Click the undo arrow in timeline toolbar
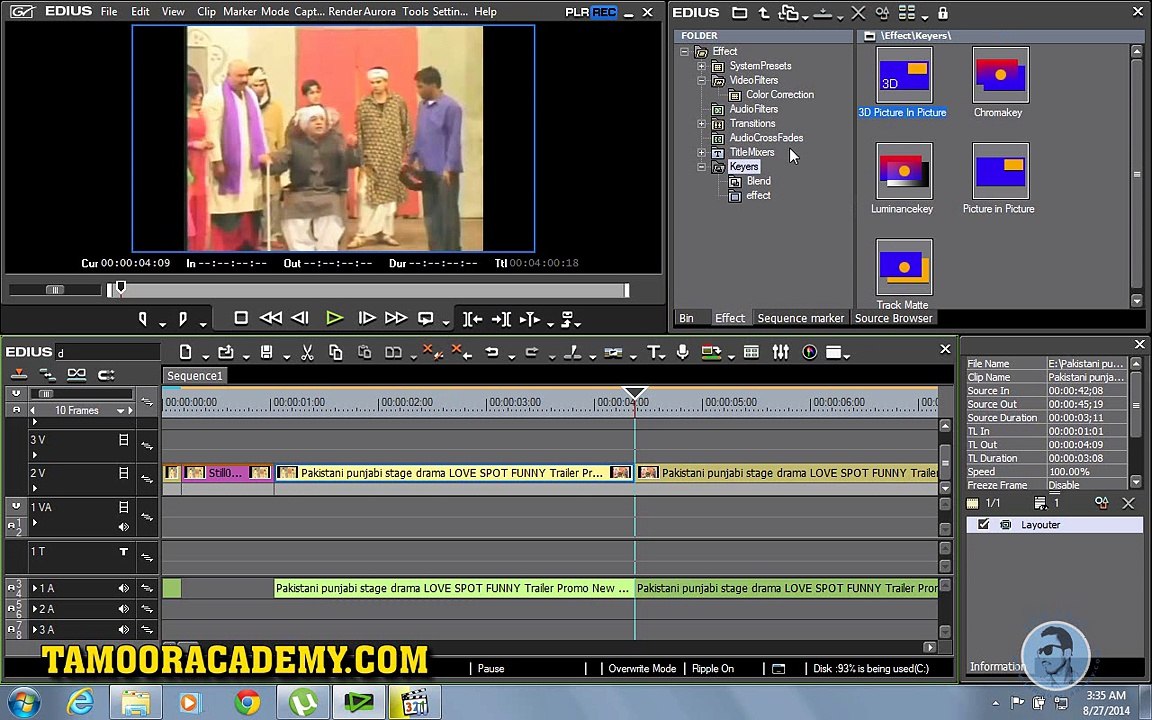The height and width of the screenshot is (720, 1152). coord(492,353)
